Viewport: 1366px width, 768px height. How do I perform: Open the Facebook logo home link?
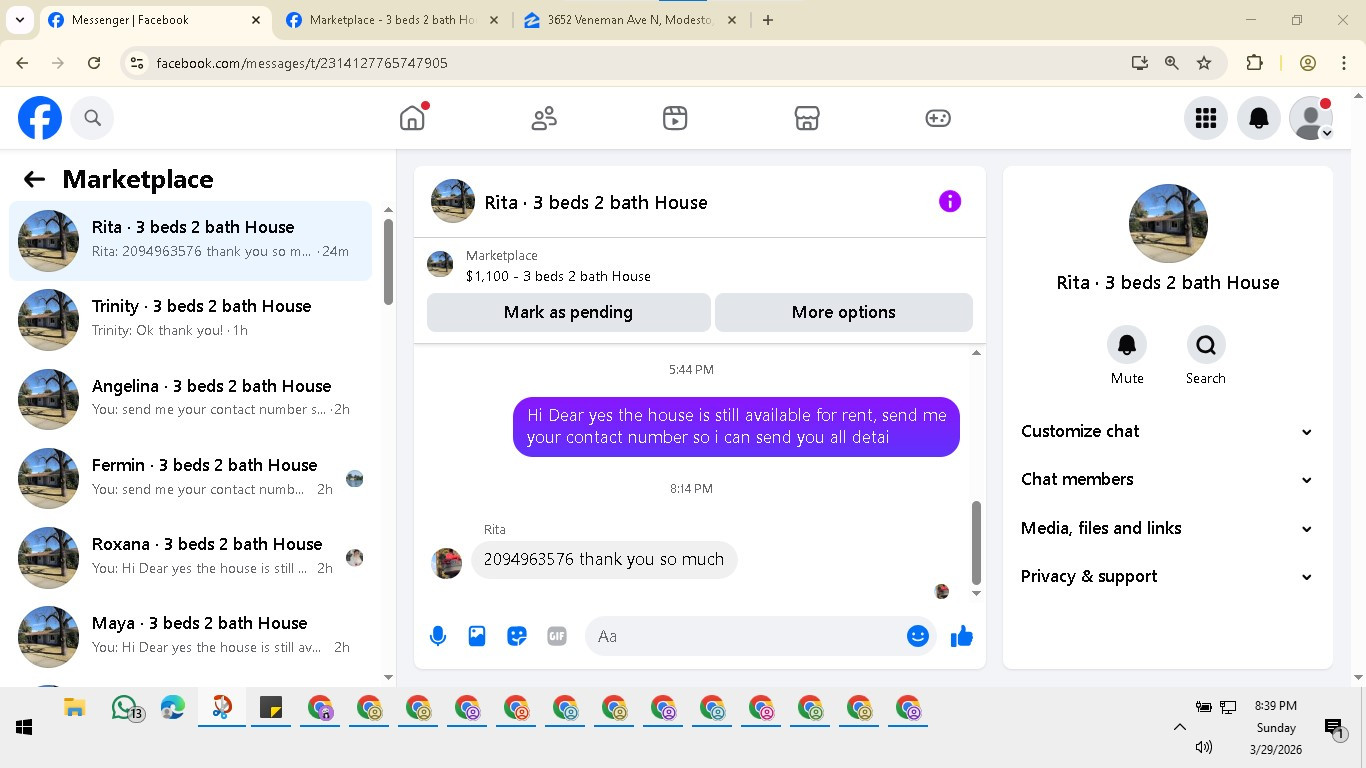[40, 118]
